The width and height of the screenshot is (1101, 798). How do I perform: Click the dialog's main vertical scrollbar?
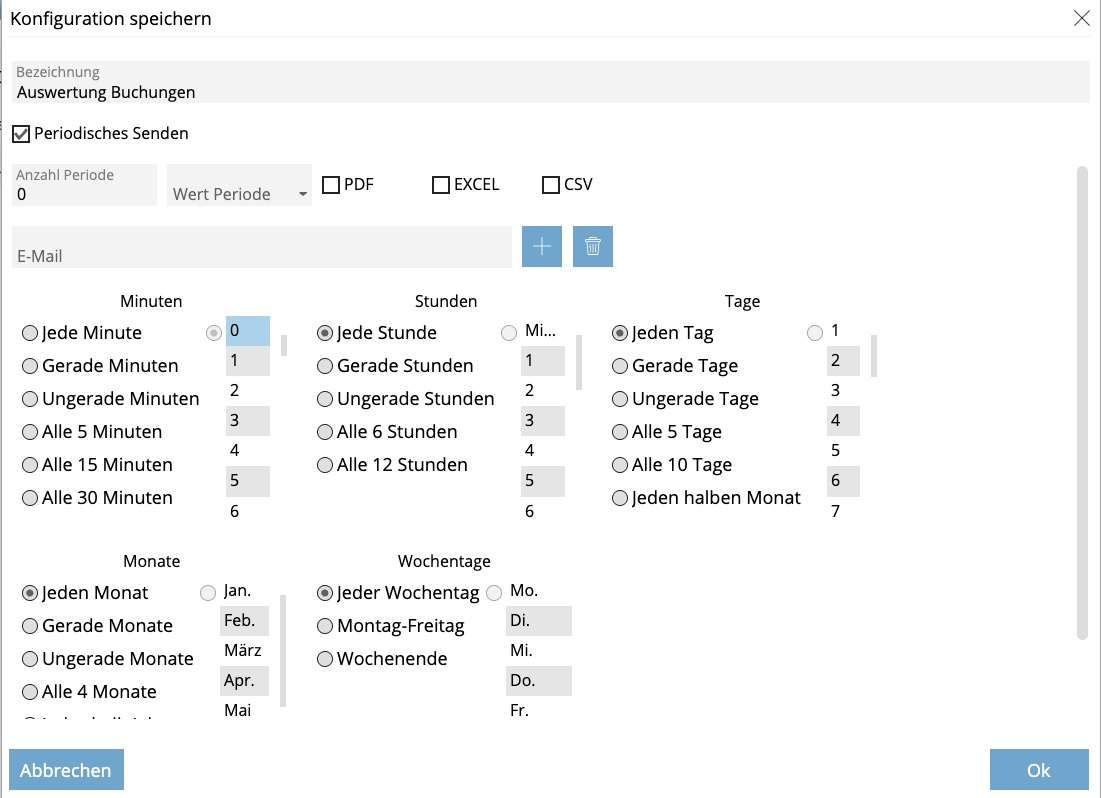[x=1082, y=402]
